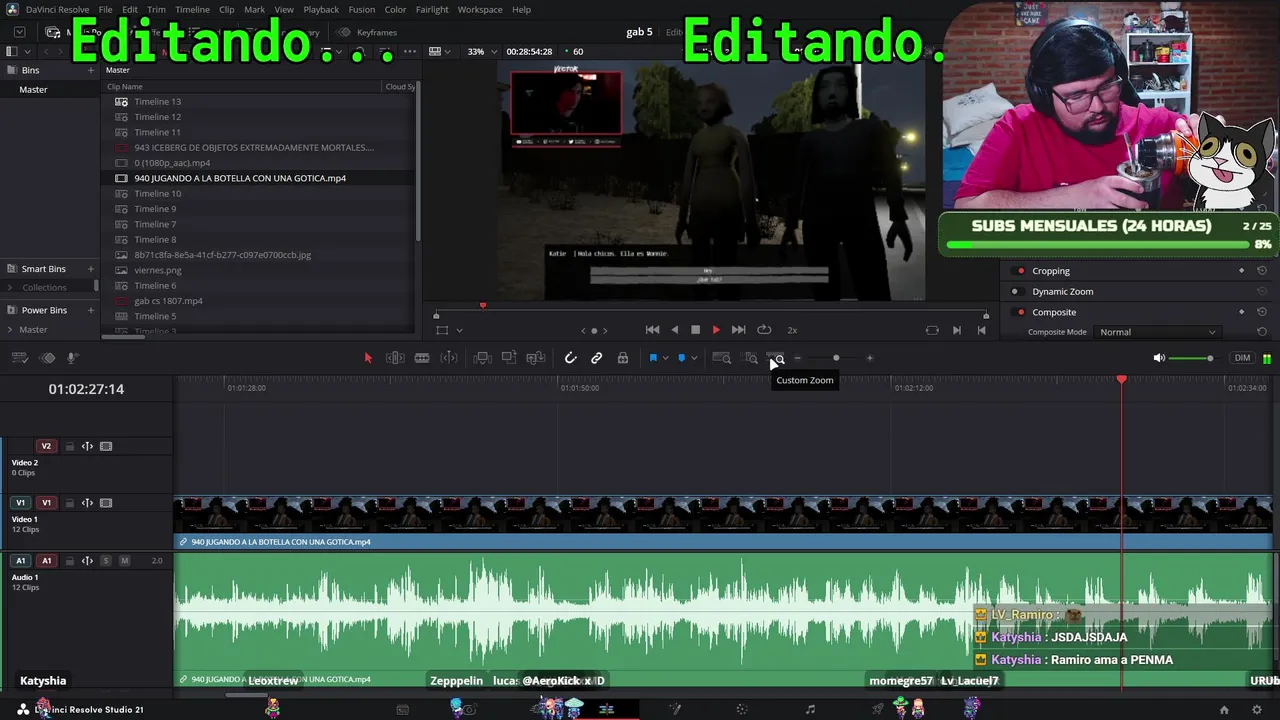Reset the Dynamic Zoom settings
Image resolution: width=1280 pixels, height=720 pixels.
tap(1262, 292)
